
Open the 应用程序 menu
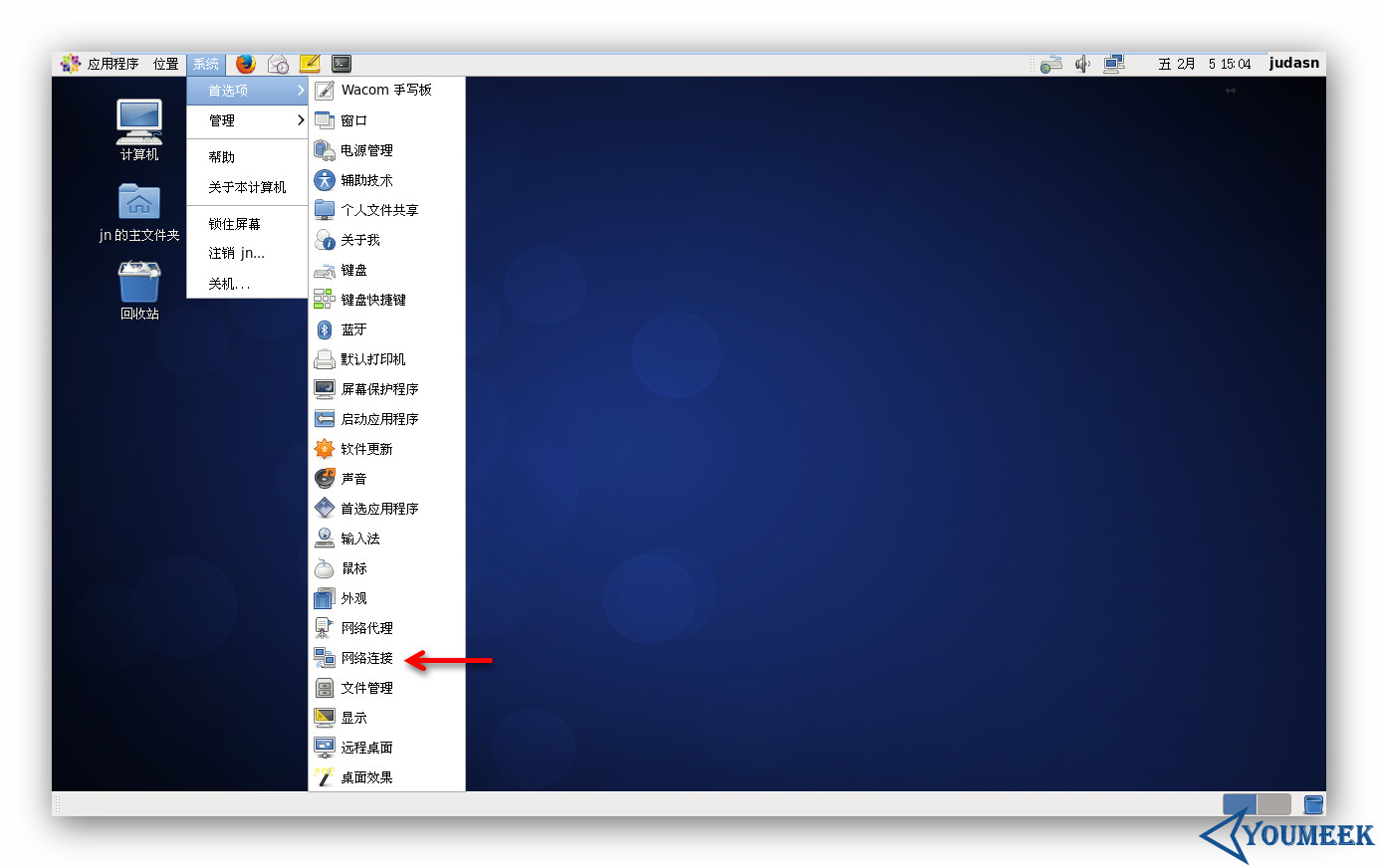101,64
